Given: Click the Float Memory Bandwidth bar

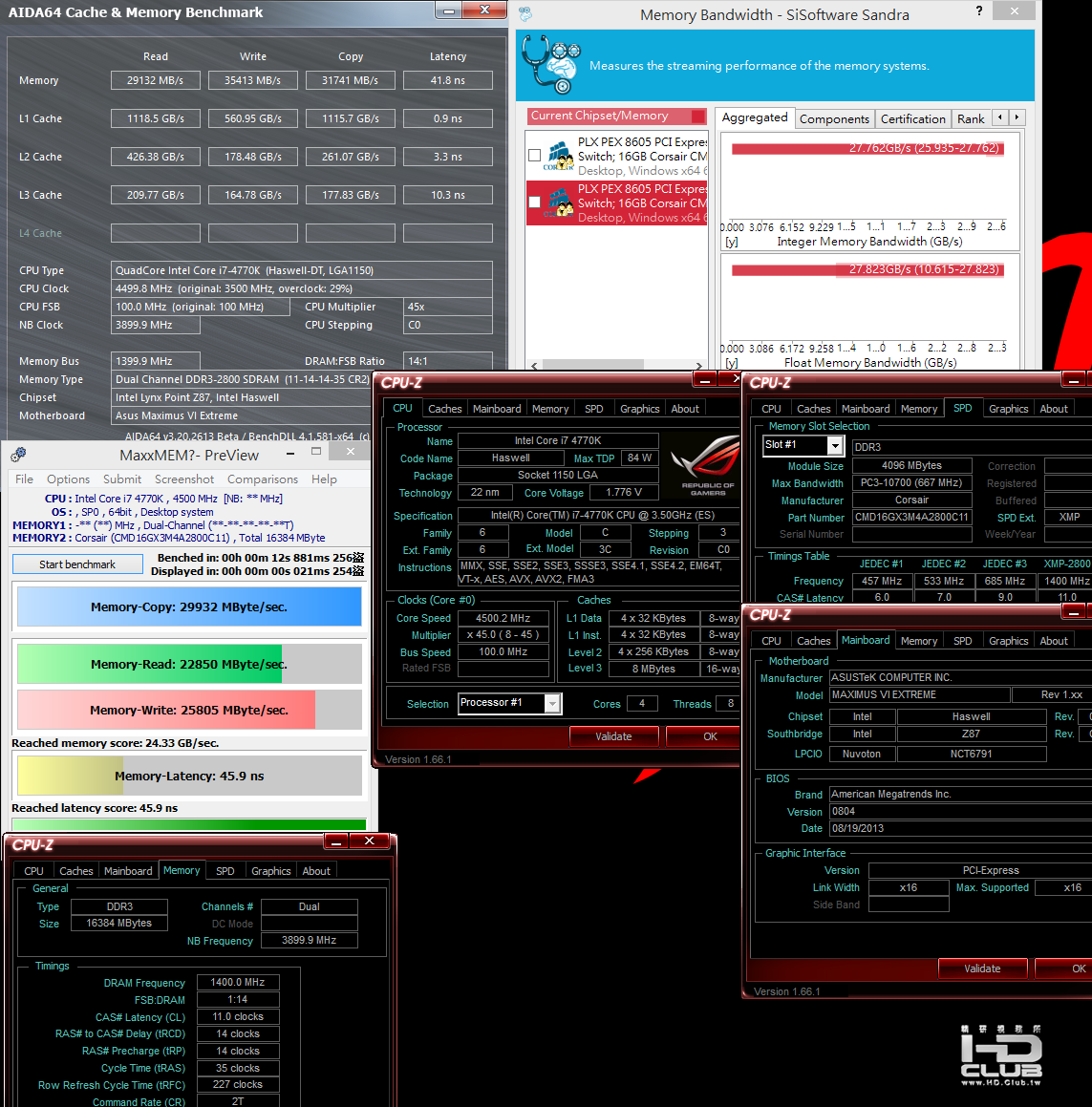Looking at the screenshot, I should 868,269.
